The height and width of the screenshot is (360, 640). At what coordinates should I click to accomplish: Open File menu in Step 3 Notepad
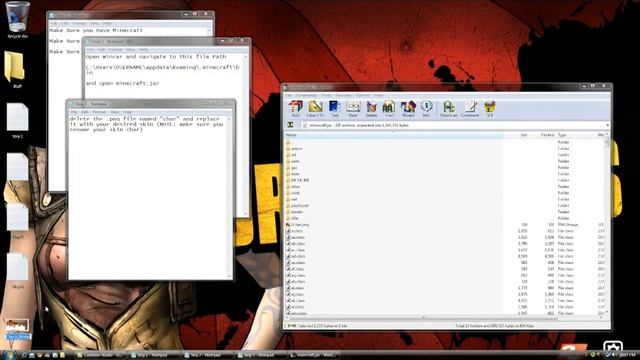(74, 112)
